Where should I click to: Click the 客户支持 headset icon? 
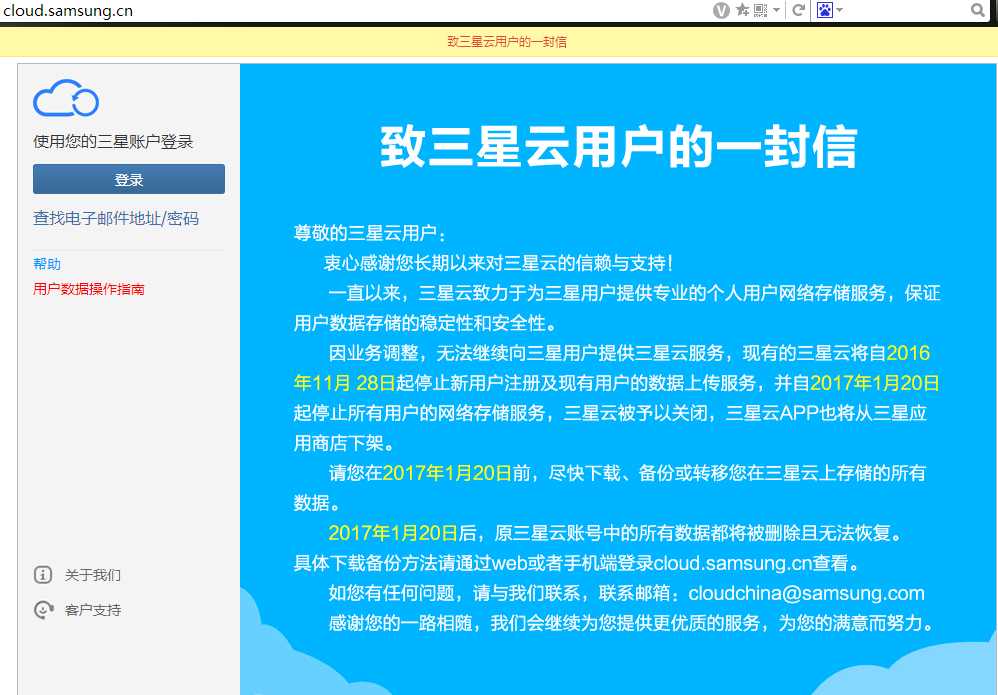pos(43,610)
